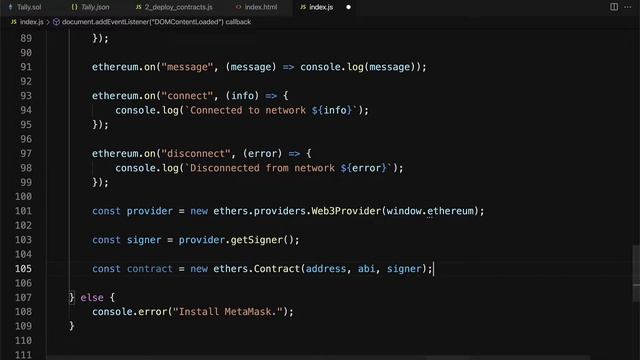The width and height of the screenshot is (640, 360).
Task: Click the contract variable on line 105
Action: click(149, 269)
